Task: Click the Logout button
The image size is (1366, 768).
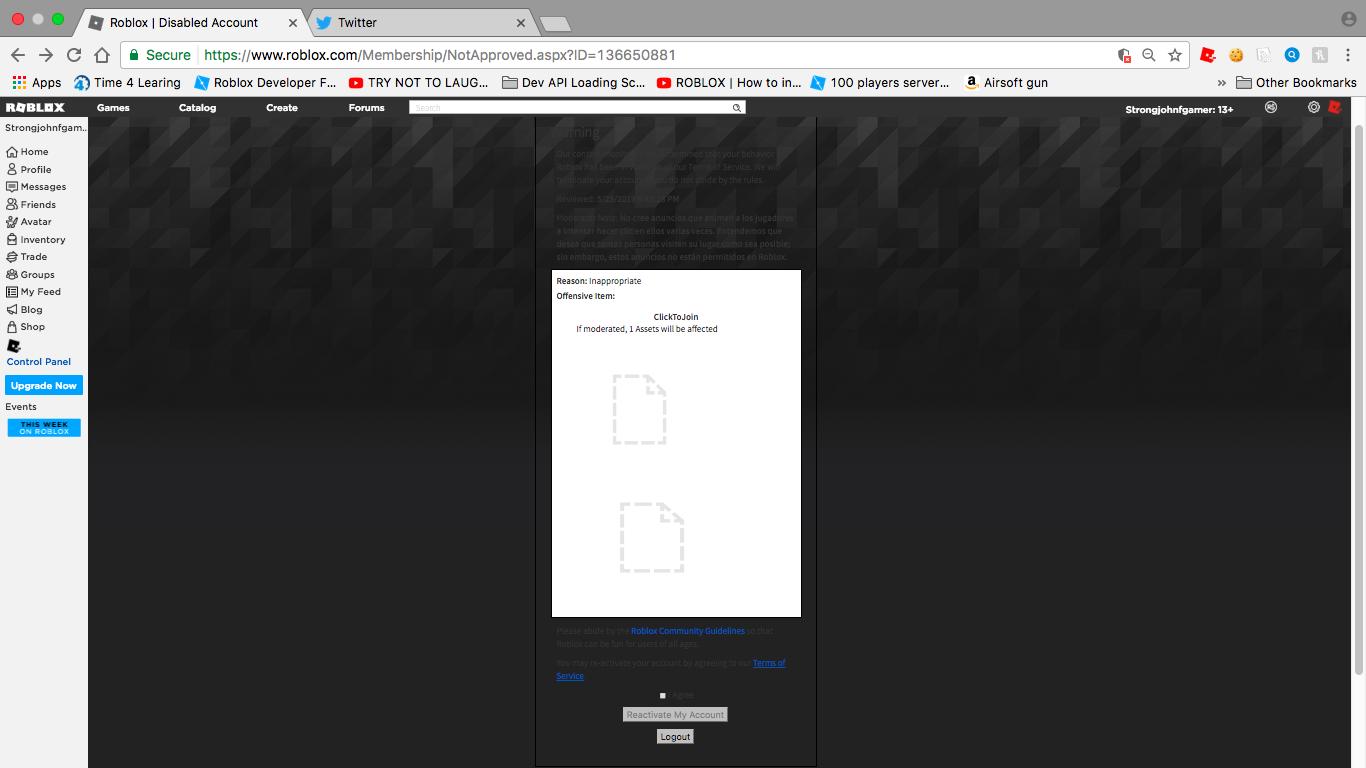Action: pyautogui.click(x=675, y=737)
